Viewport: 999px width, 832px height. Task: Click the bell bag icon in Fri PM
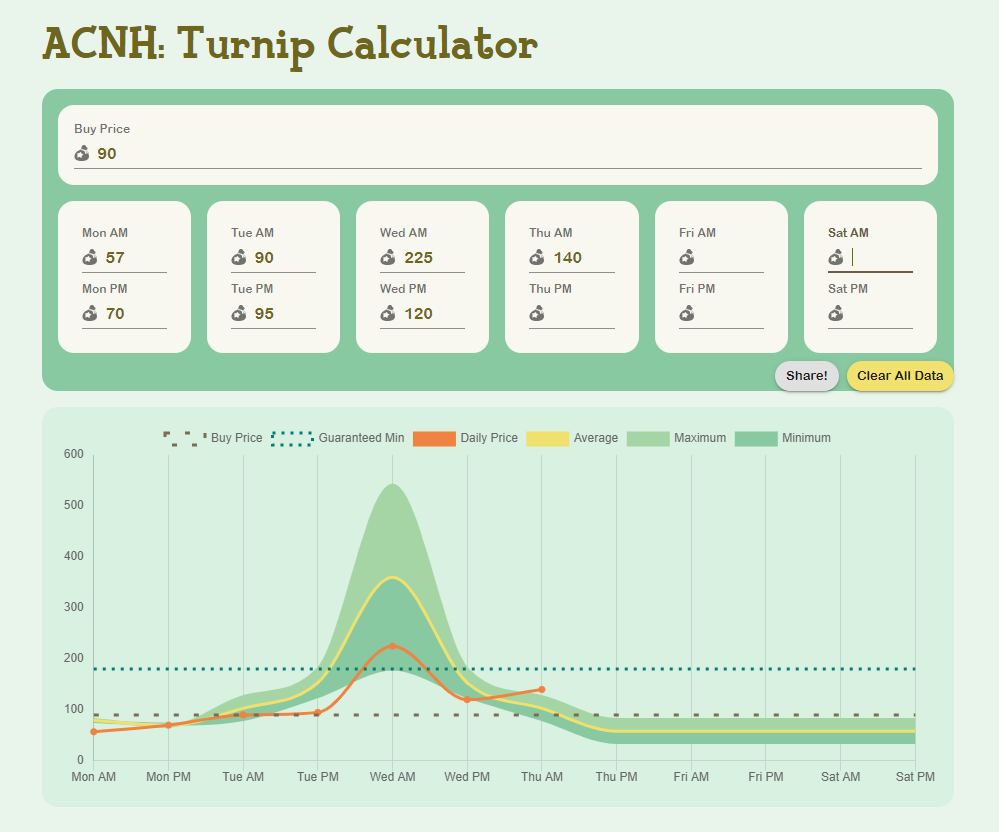pyautogui.click(x=687, y=314)
